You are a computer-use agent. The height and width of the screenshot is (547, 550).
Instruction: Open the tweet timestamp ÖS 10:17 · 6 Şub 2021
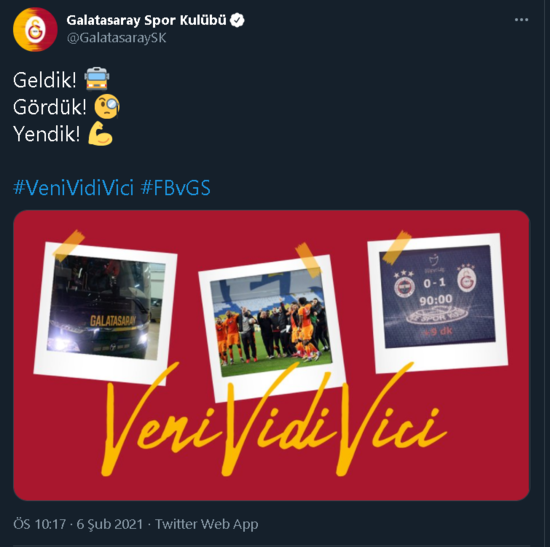pyautogui.click(x=78, y=524)
